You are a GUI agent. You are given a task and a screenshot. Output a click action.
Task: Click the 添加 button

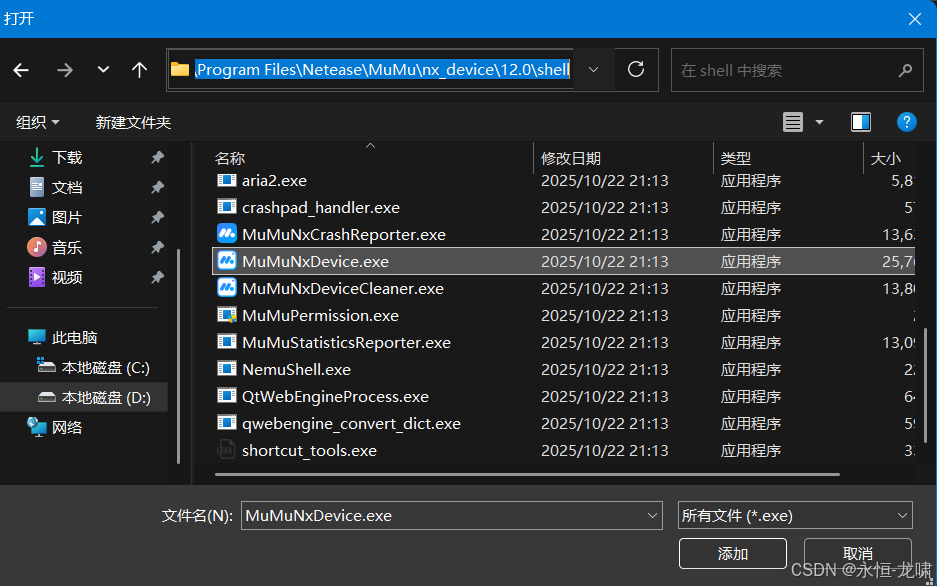click(733, 554)
